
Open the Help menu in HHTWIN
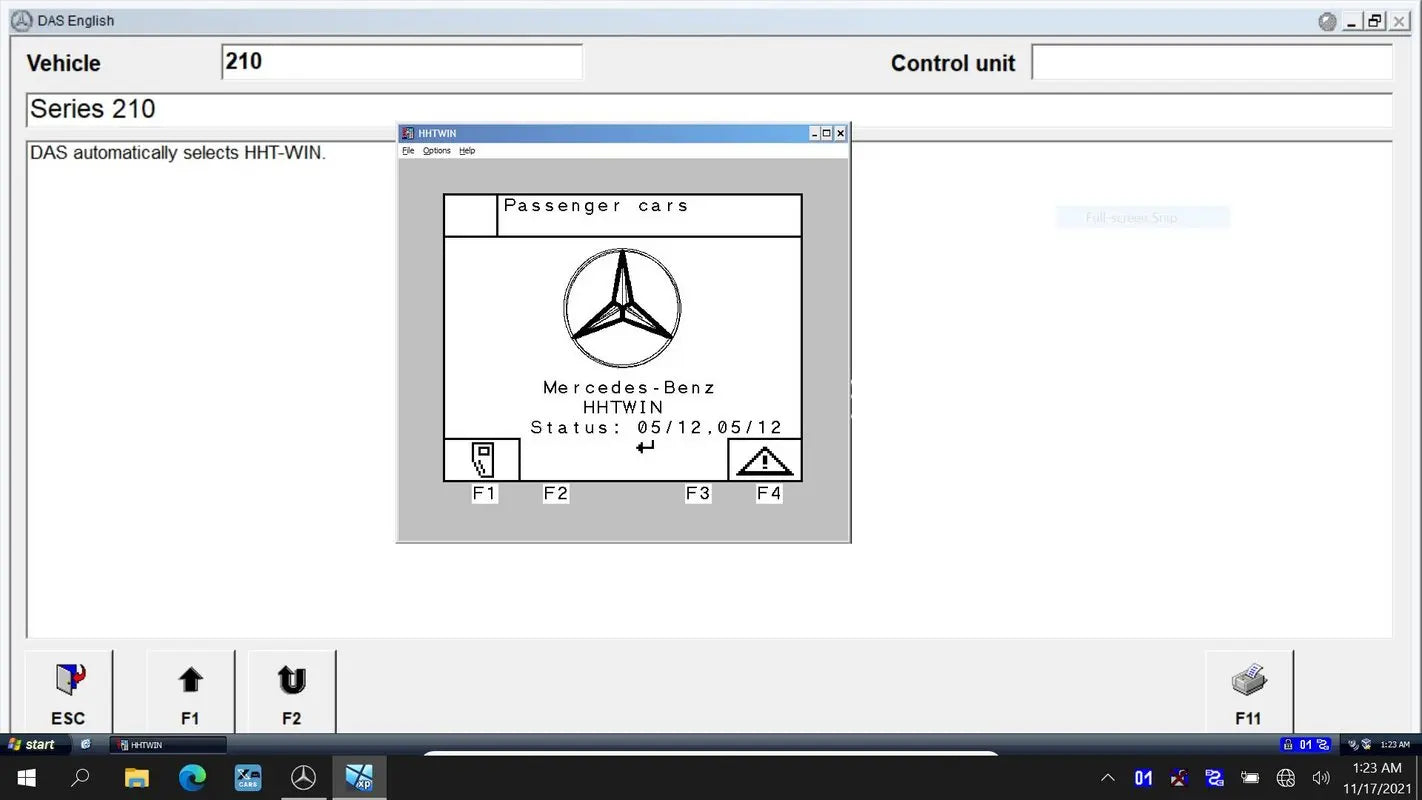point(466,150)
